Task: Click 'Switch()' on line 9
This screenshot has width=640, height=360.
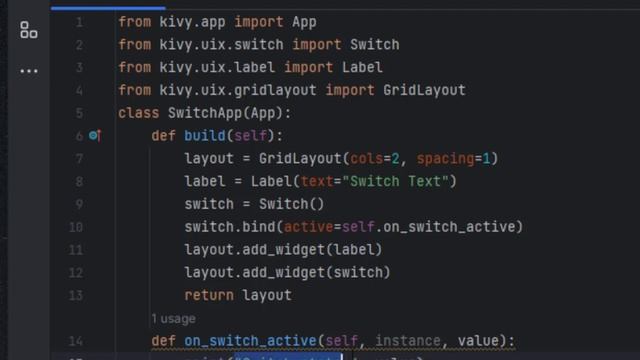Action: tap(291, 204)
